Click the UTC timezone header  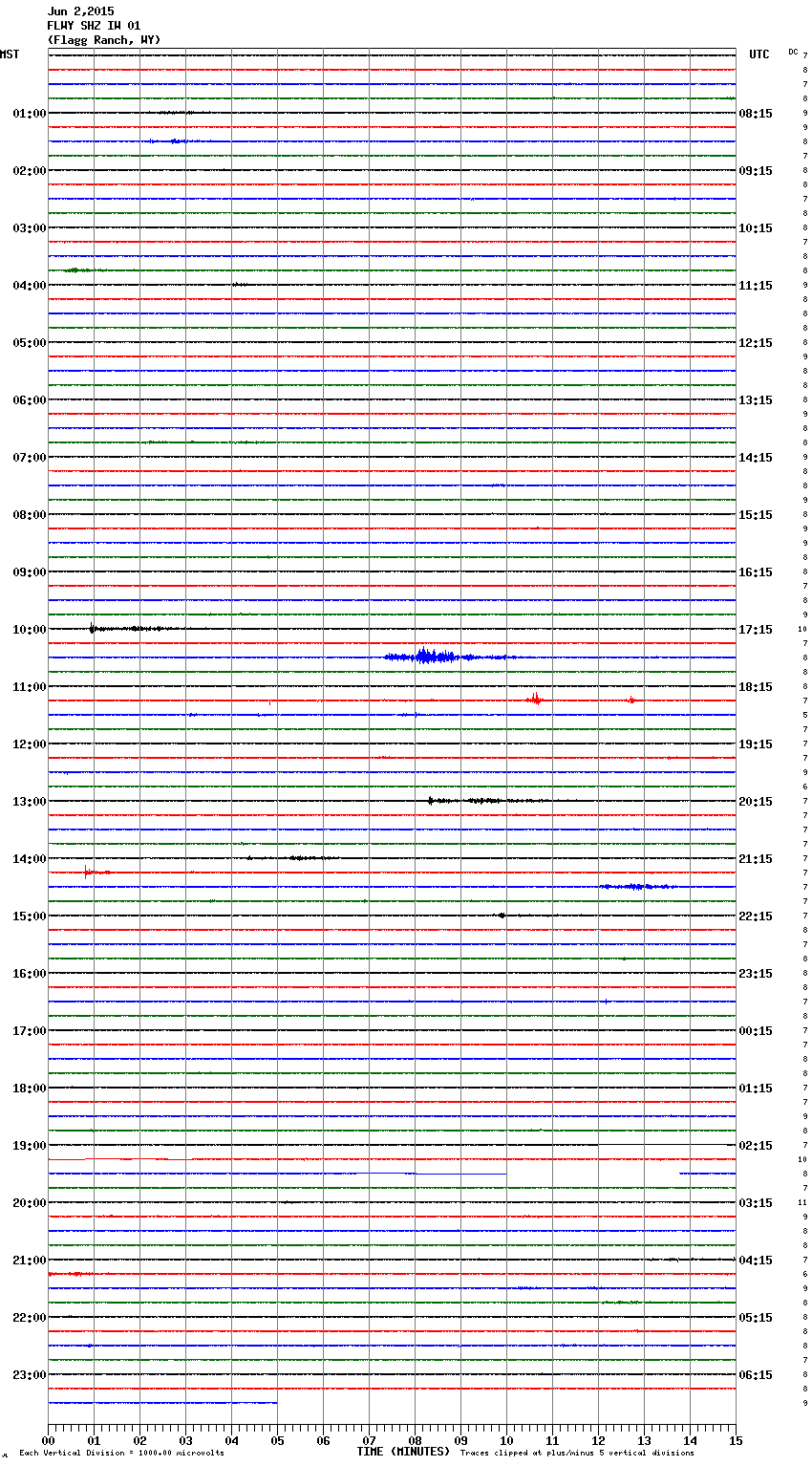(759, 54)
